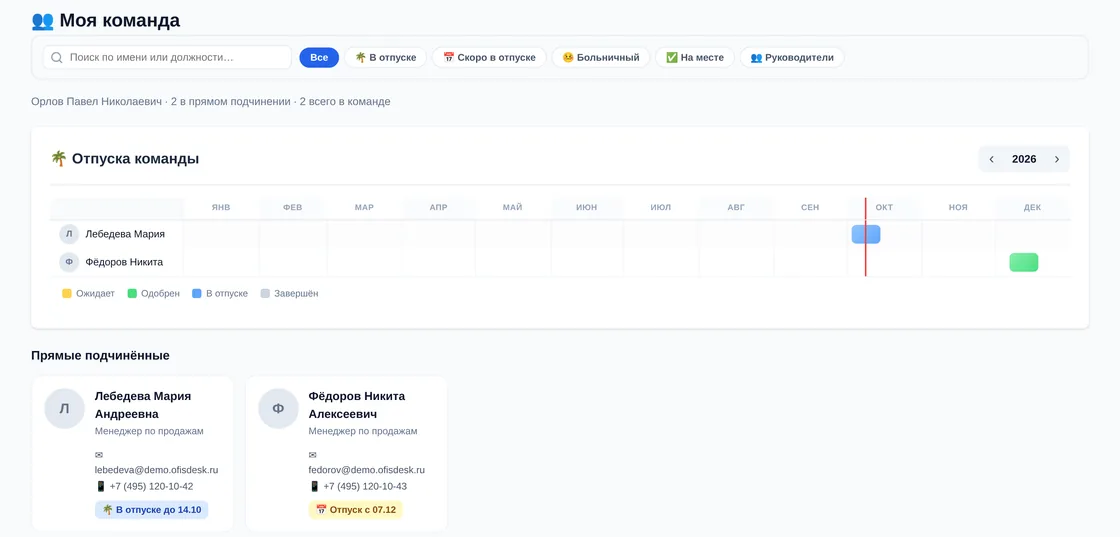Select 'Лебедева Мария' timeline row name
The height and width of the screenshot is (537, 1120).
click(125, 234)
